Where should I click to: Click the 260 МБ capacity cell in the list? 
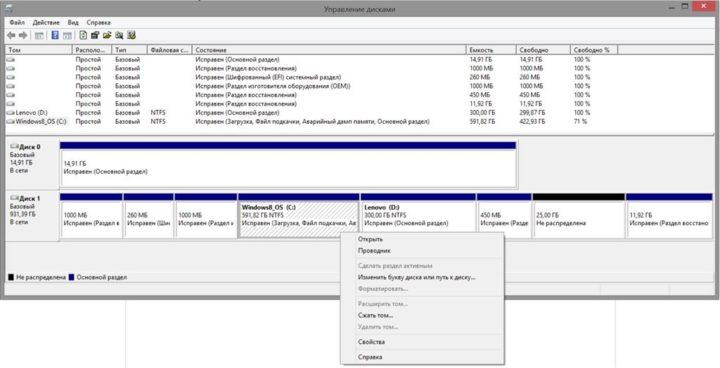479,77
